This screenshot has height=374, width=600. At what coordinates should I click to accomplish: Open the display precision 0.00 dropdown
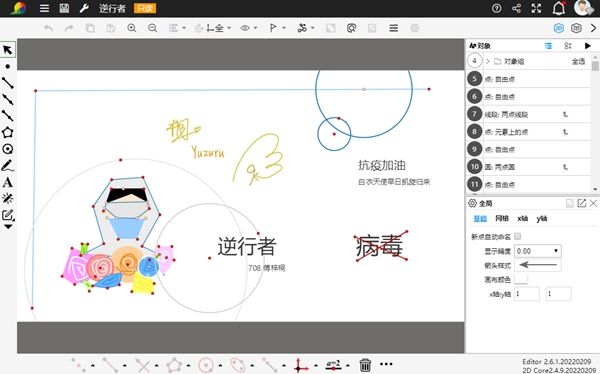pyautogui.click(x=538, y=251)
